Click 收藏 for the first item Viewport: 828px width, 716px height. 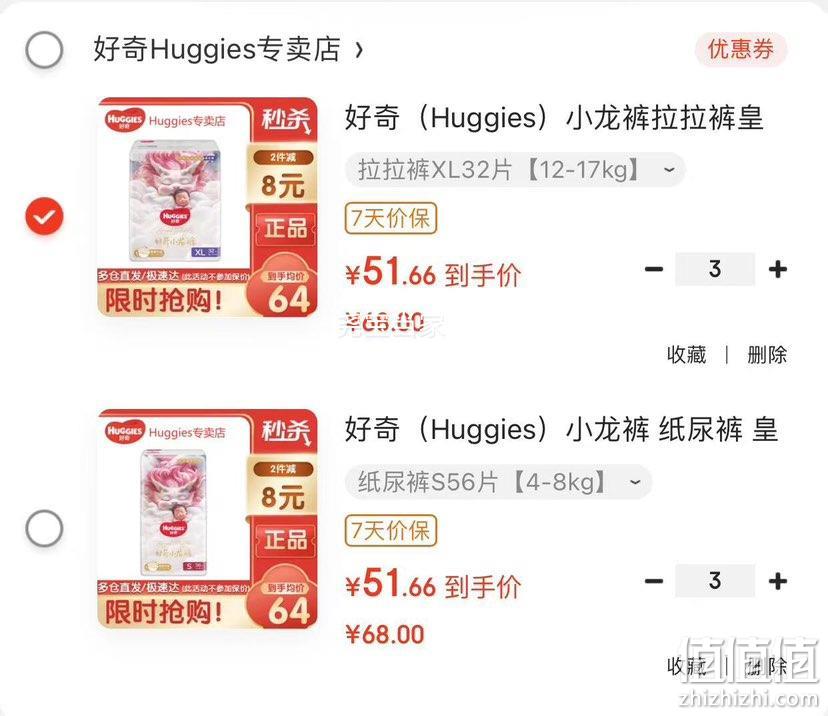(686, 354)
